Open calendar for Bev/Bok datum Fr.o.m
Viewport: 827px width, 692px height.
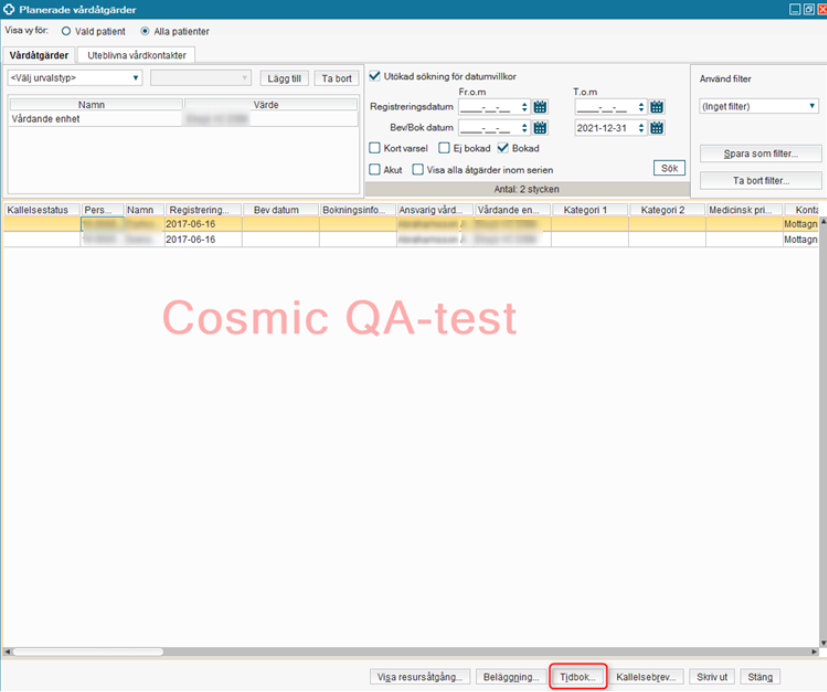click(x=540, y=127)
